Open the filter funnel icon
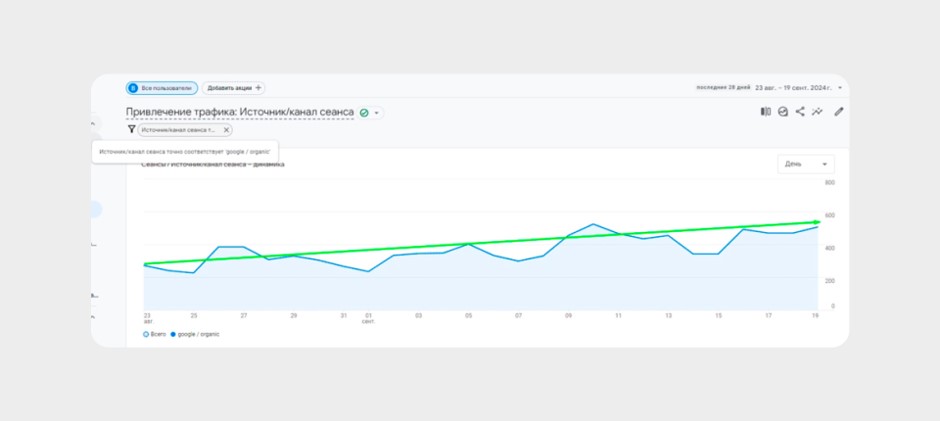Image resolution: width=940 pixels, height=421 pixels. [x=131, y=129]
